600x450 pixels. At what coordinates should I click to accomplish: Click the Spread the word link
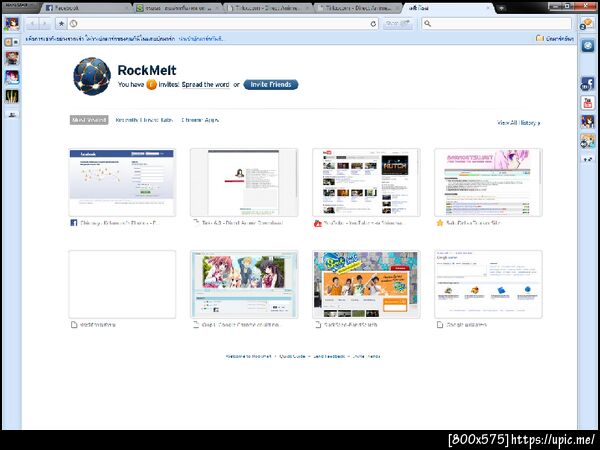205,85
